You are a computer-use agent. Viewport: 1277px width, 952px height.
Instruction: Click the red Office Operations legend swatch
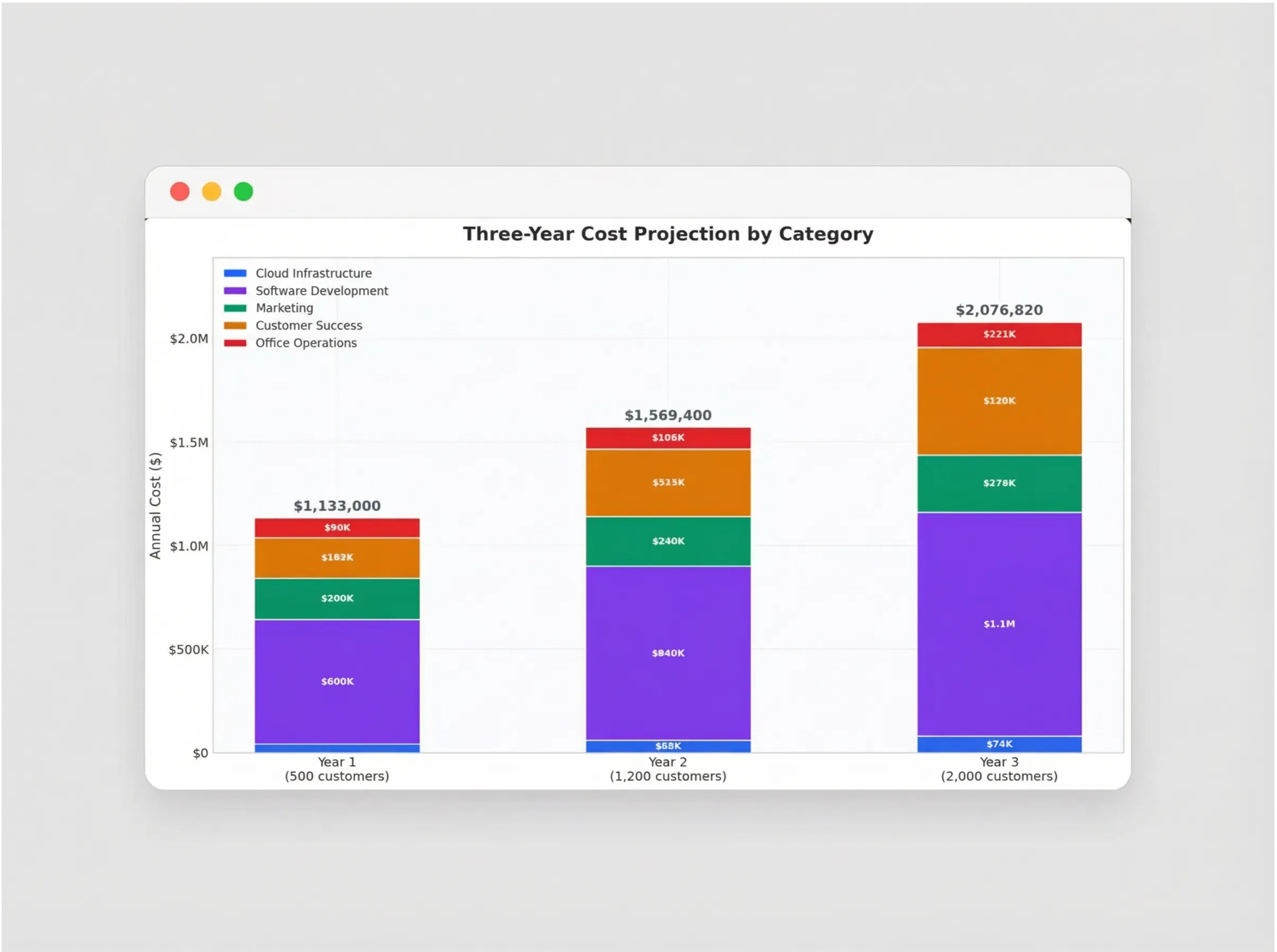pos(235,343)
